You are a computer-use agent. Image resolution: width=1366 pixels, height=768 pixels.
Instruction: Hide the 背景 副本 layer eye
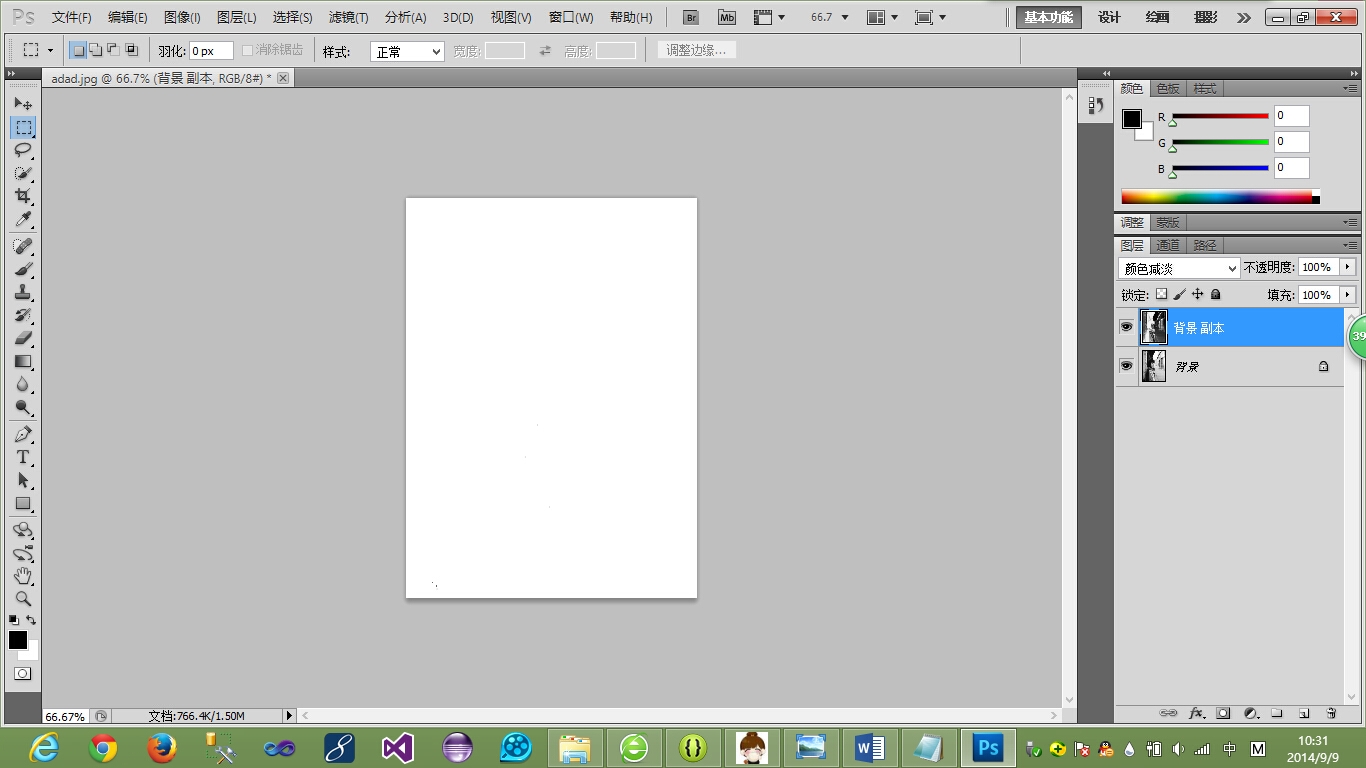[x=1126, y=327]
